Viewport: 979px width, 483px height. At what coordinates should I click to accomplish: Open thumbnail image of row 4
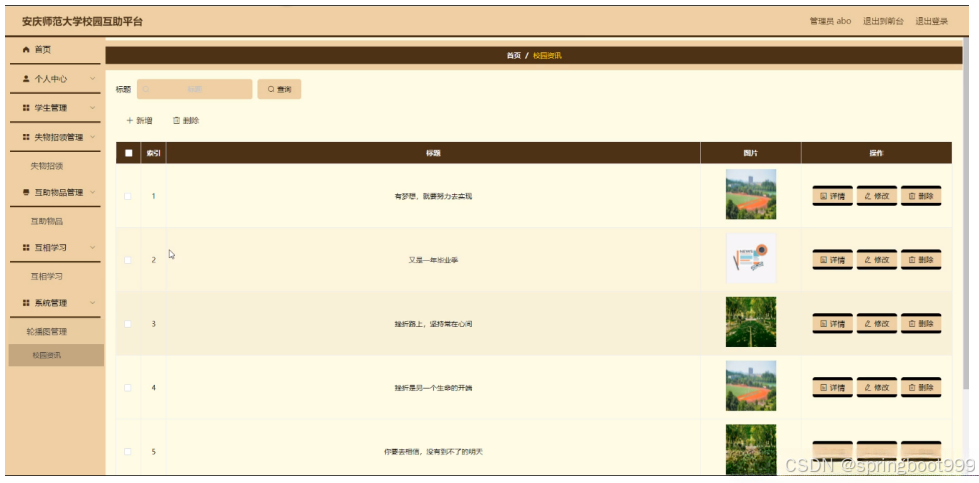pyautogui.click(x=750, y=386)
